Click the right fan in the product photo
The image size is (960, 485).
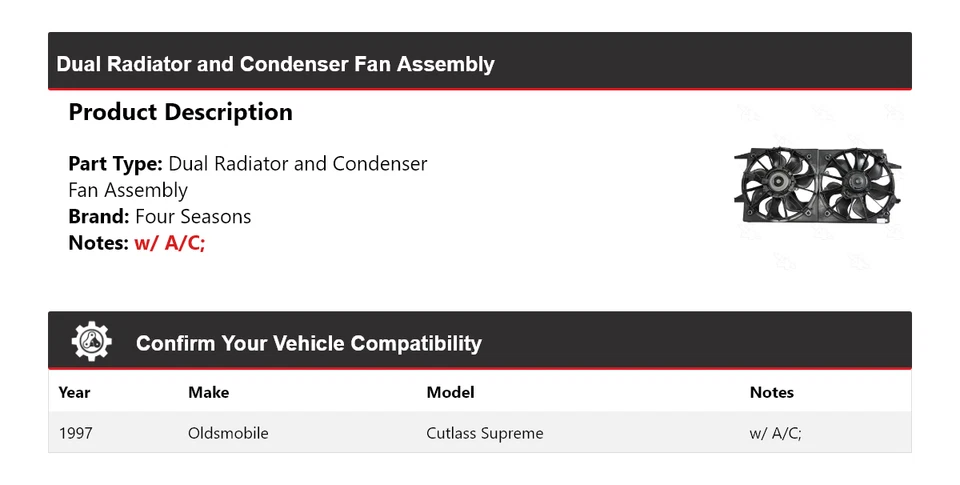pyautogui.click(x=856, y=183)
